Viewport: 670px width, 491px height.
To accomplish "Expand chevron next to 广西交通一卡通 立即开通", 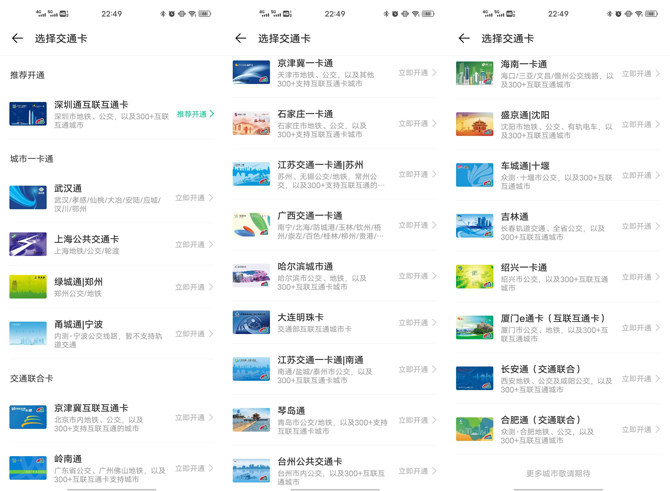I will coord(434,225).
